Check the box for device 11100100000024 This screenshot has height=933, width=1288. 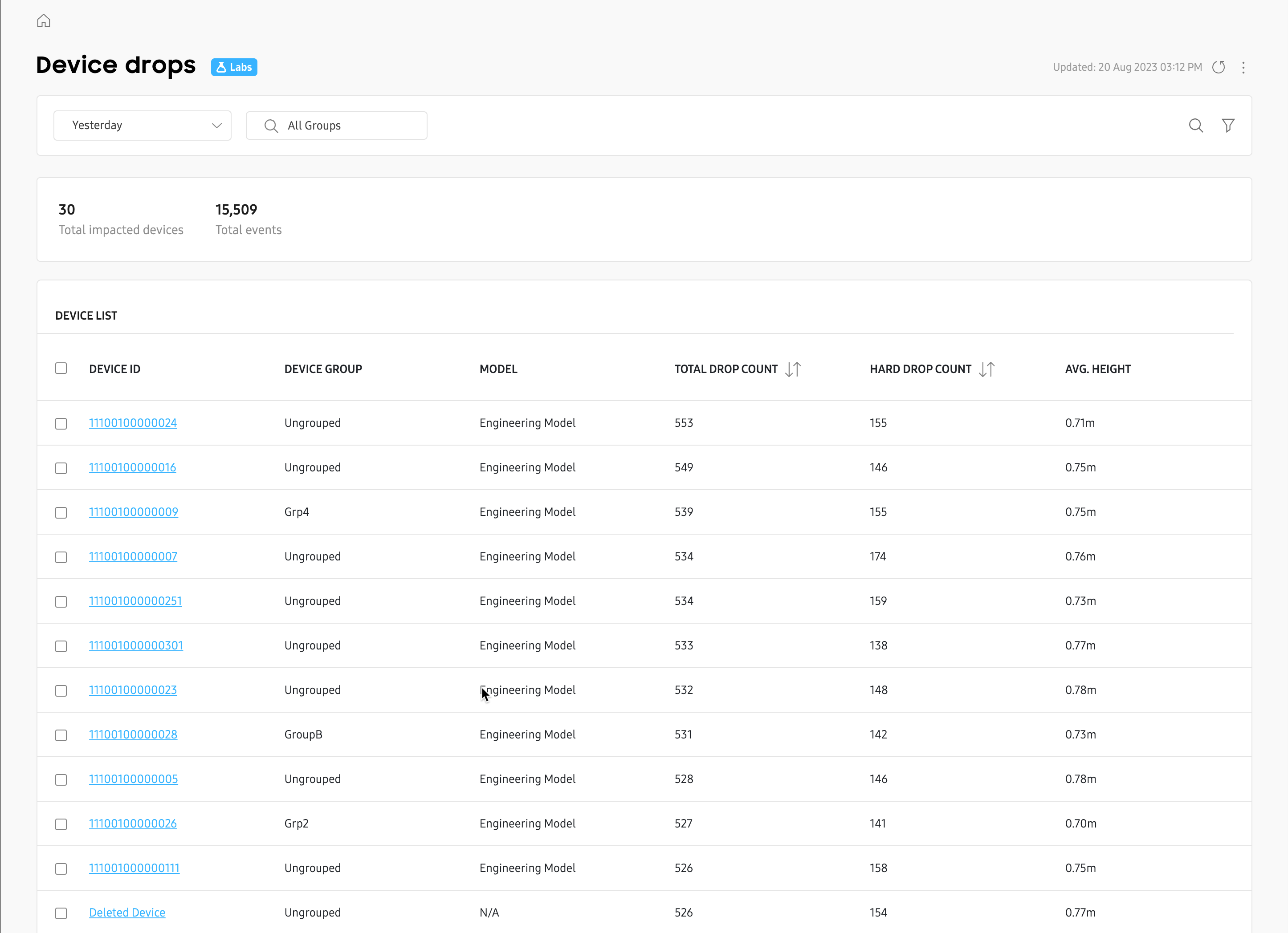61,424
